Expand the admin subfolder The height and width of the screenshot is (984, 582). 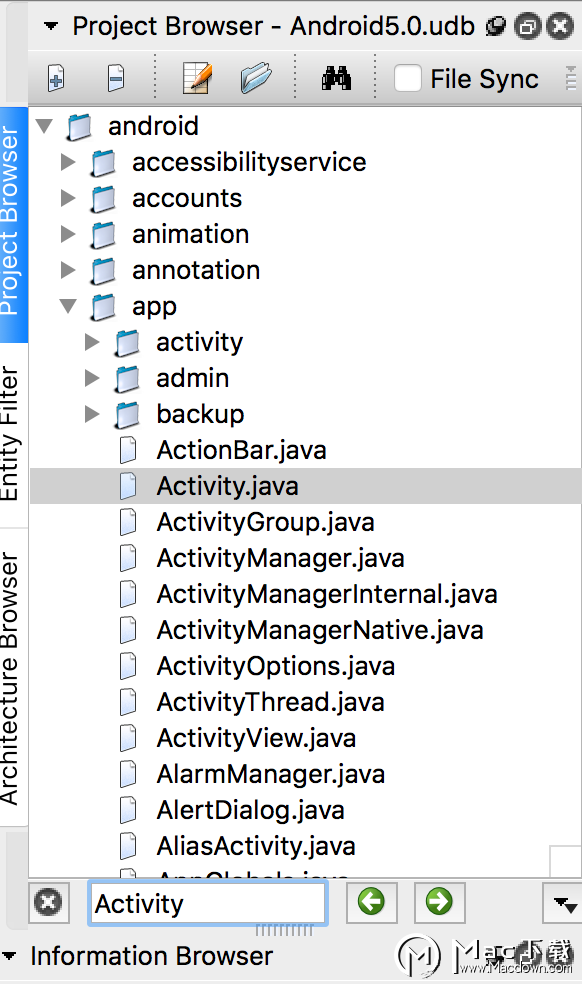click(92, 378)
